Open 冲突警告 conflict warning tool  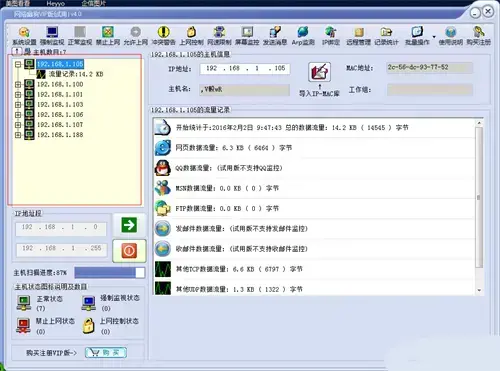pyautogui.click(x=163, y=36)
